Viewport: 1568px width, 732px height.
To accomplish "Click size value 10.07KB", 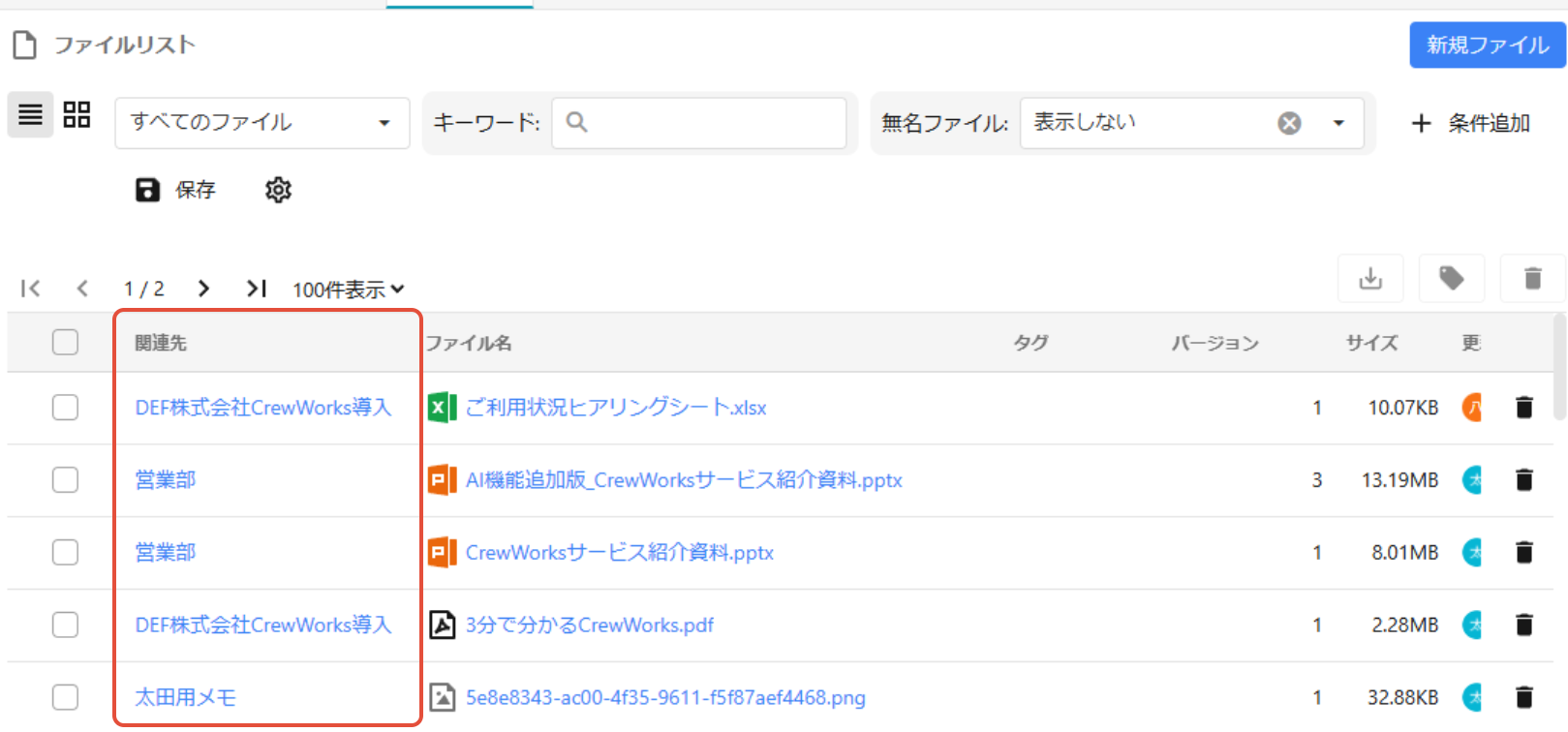I will 1403,408.
